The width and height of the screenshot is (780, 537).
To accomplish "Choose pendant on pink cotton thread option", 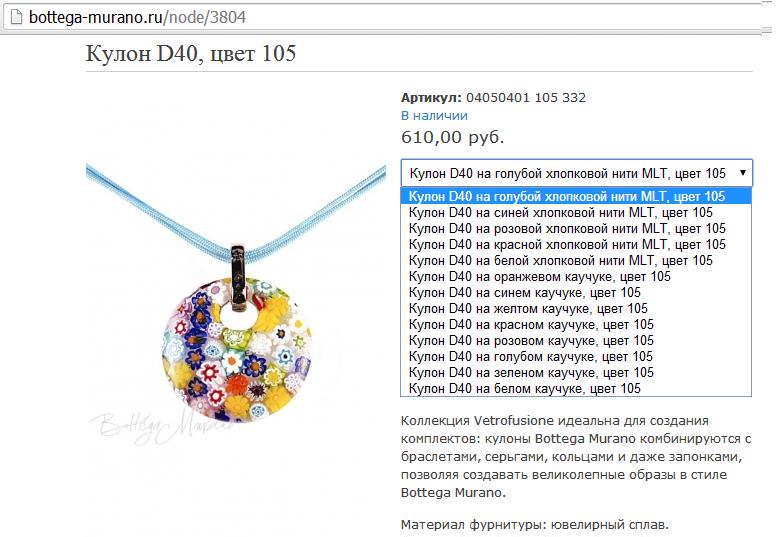I will tap(576, 228).
